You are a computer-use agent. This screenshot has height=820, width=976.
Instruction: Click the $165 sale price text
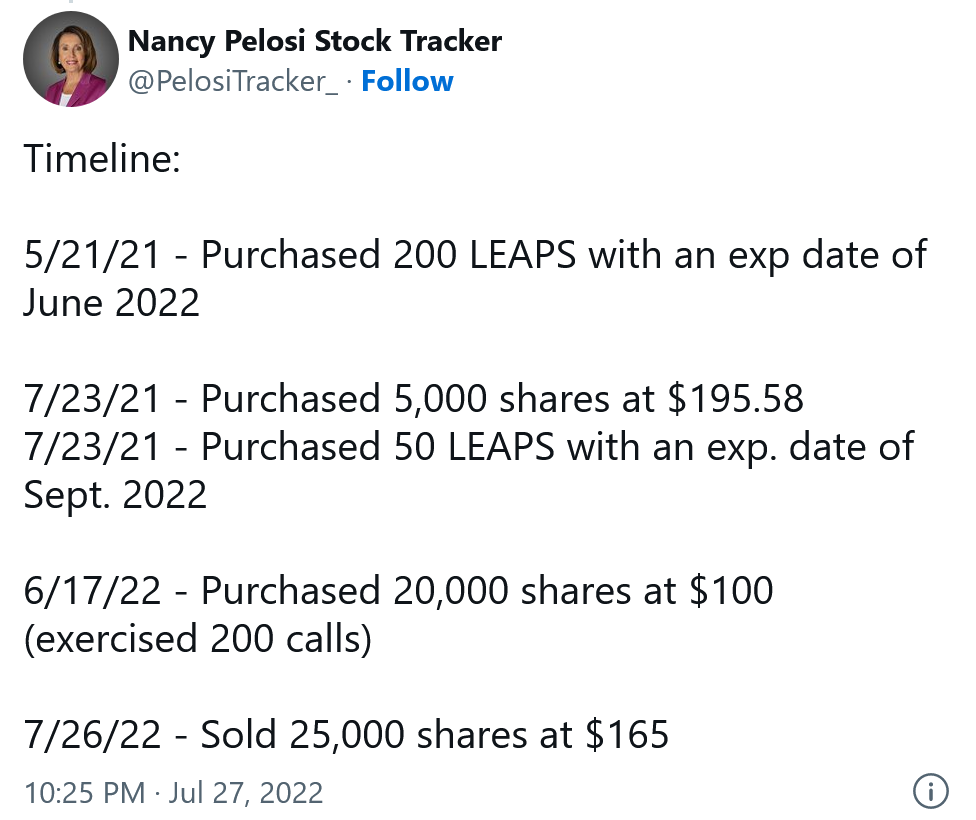627,734
